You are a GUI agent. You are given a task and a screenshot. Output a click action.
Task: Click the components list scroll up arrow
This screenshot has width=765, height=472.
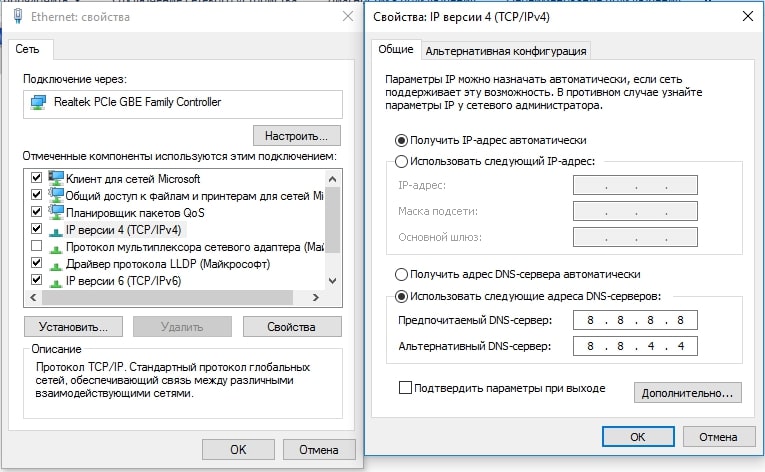[x=333, y=179]
